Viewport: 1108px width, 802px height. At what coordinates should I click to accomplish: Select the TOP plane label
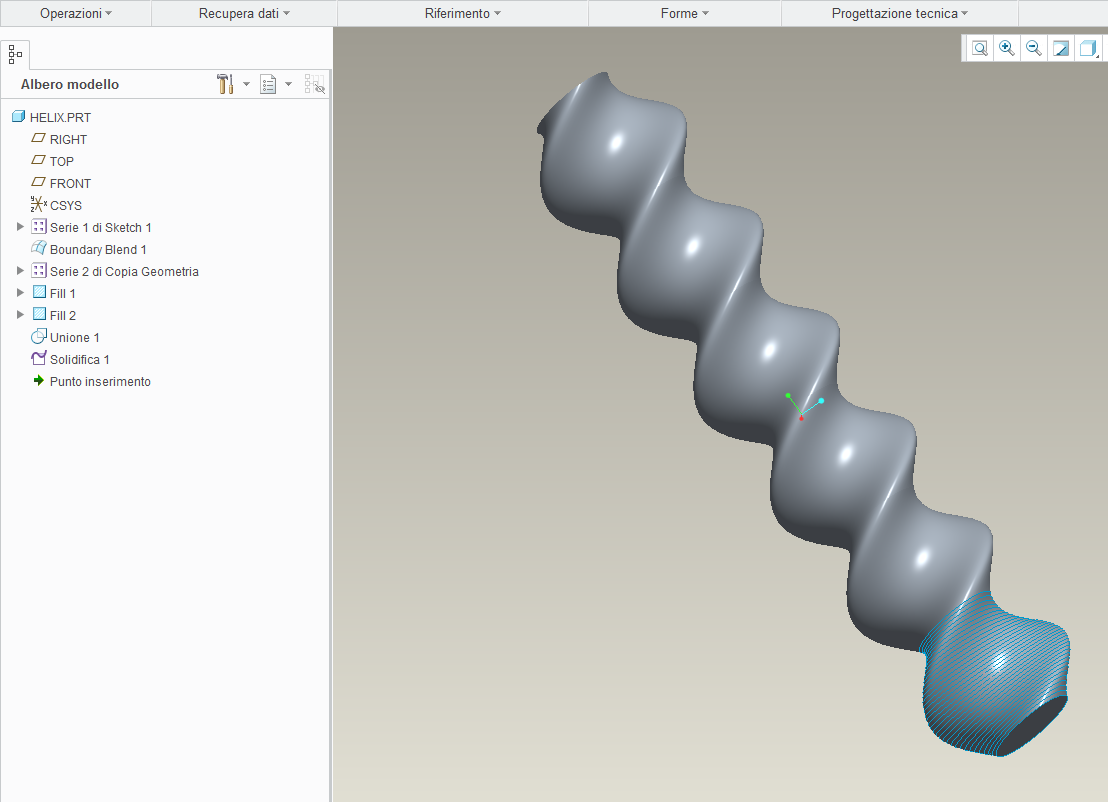click(x=61, y=161)
